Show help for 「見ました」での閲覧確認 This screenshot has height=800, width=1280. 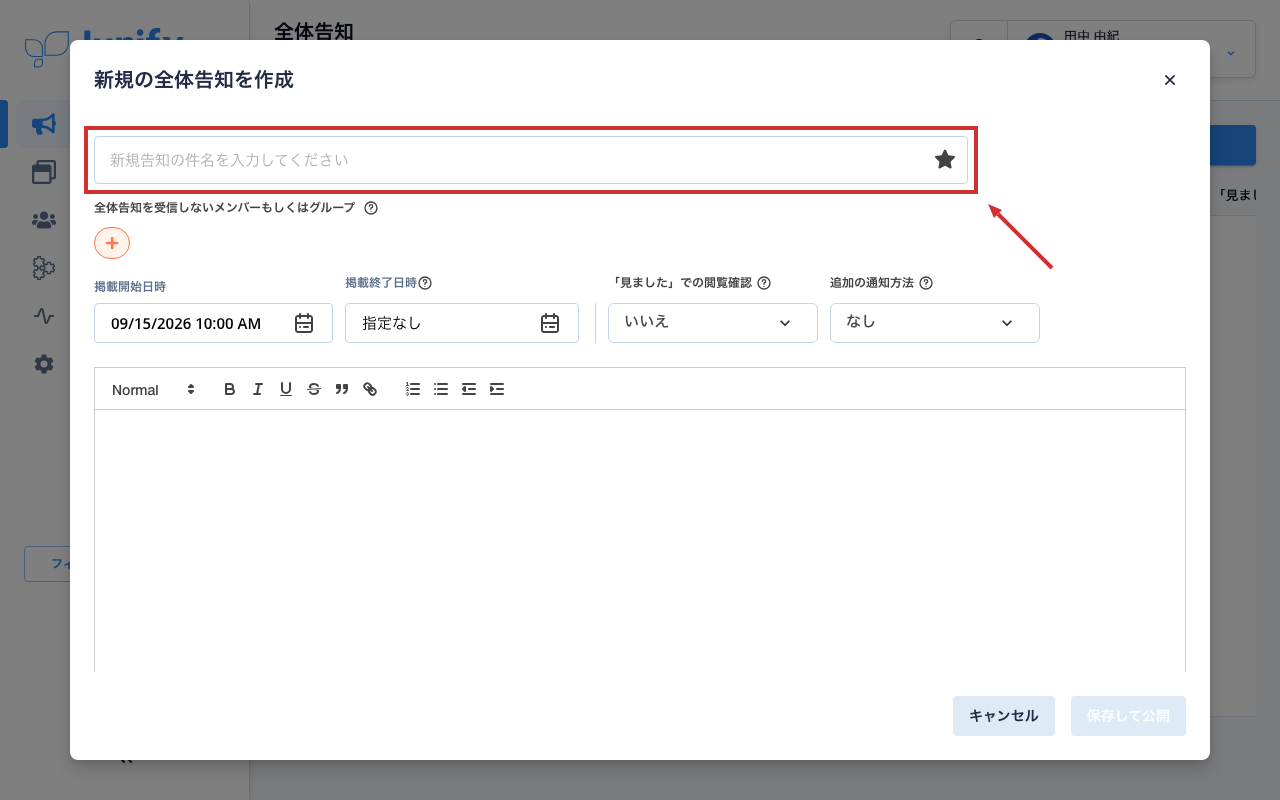tap(764, 283)
